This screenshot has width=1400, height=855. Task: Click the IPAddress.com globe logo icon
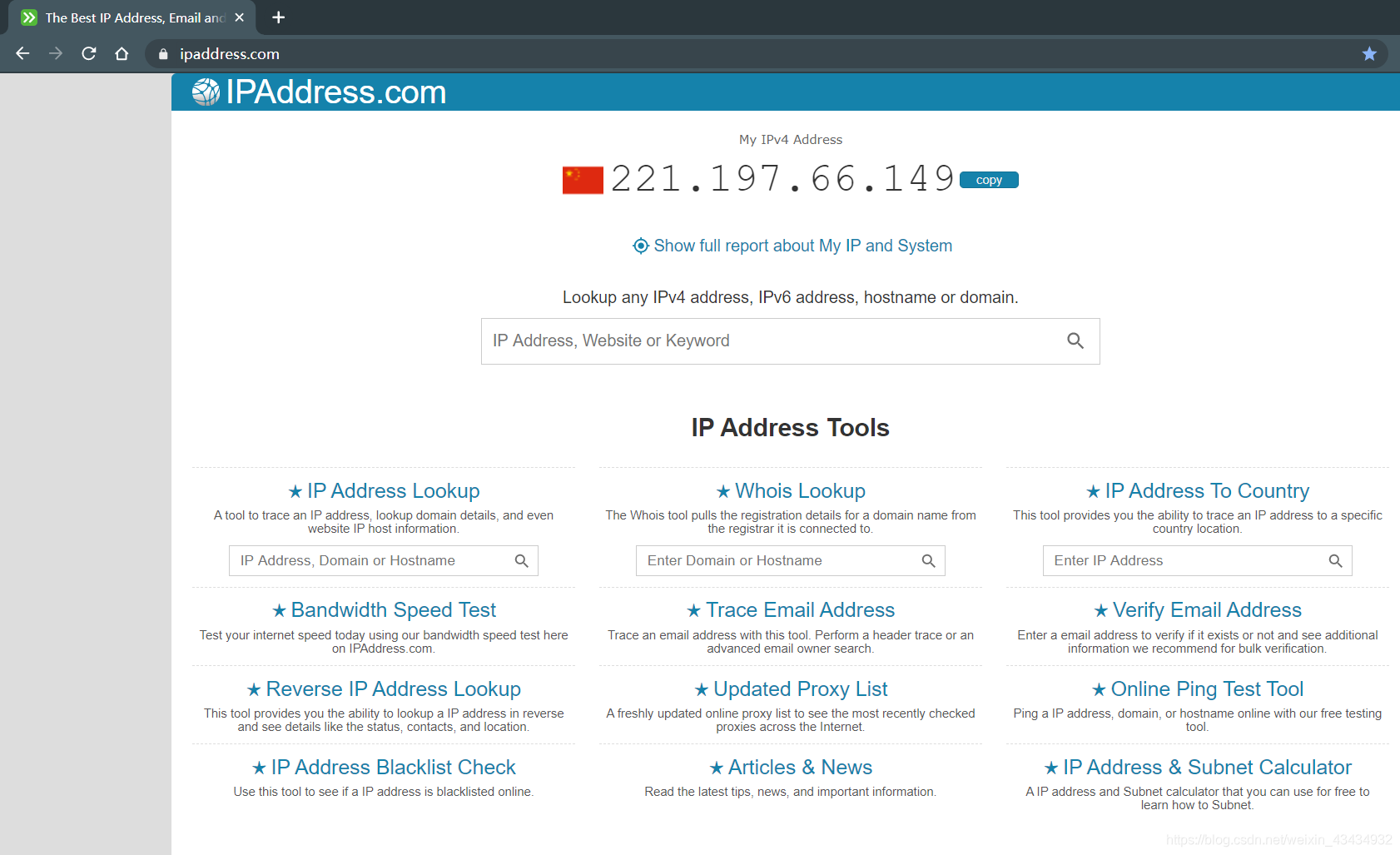[206, 92]
